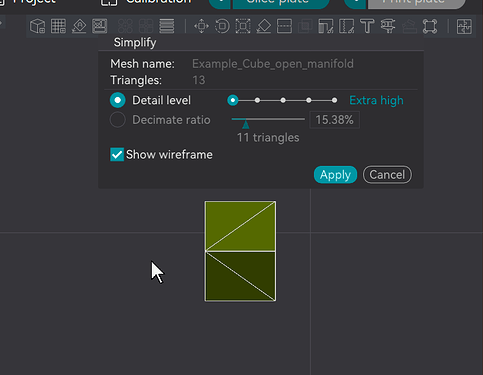
Task: Switch to the Calibration tab
Action: pos(146,2)
